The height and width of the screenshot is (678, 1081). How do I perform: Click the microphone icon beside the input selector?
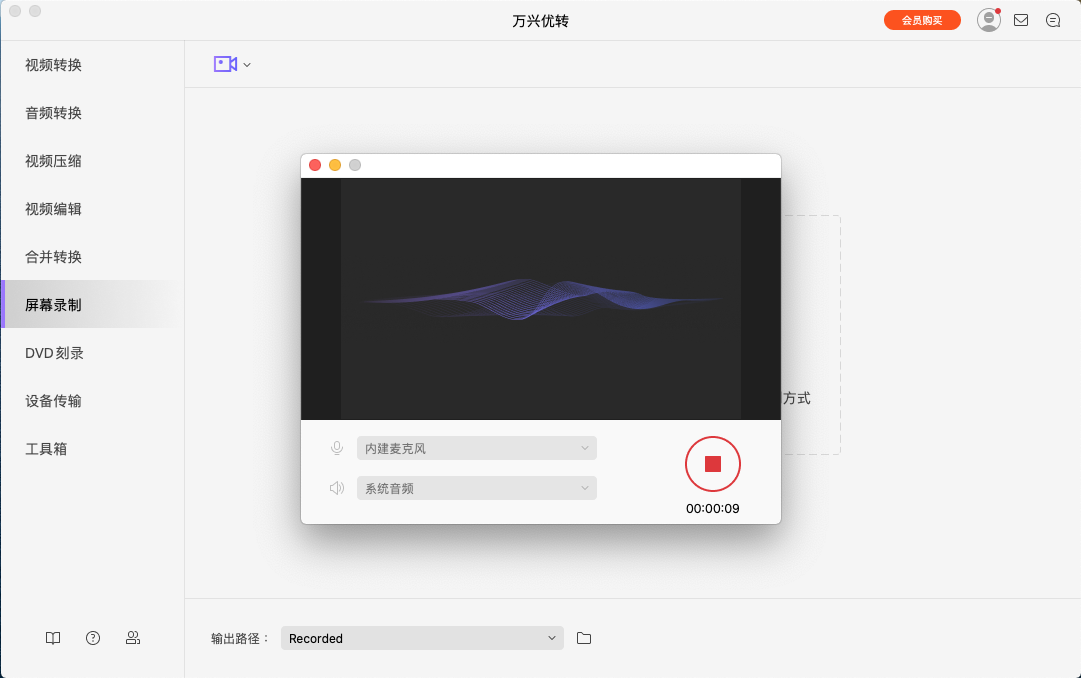tap(336, 447)
